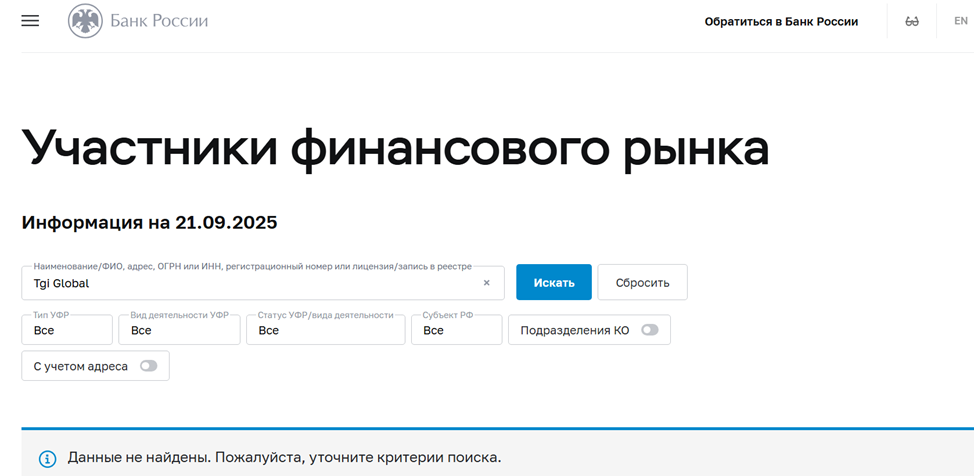The width and height of the screenshot is (974, 476).
Task: Click the Искать search button
Action: [x=553, y=282]
